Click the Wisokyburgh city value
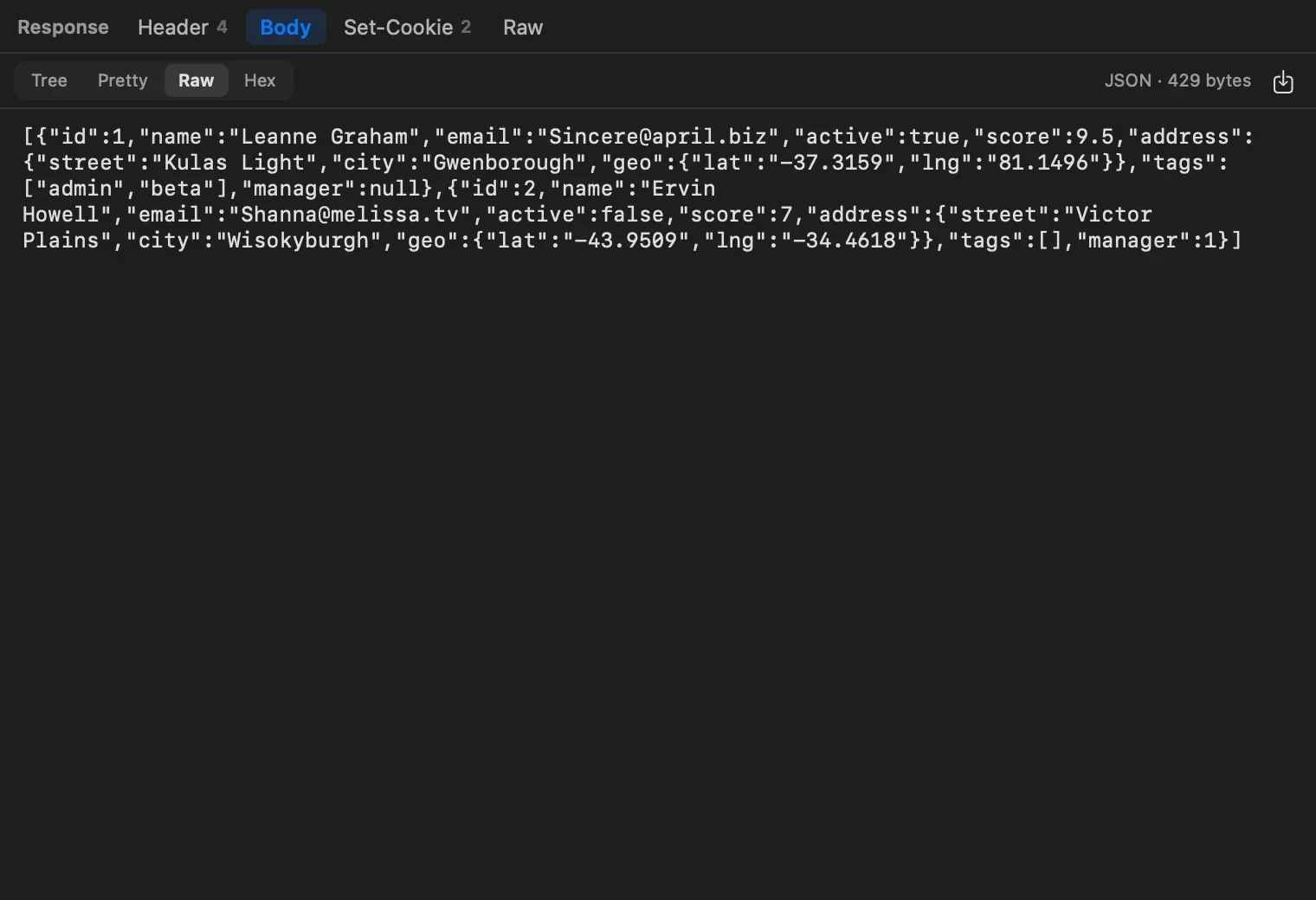Viewport: 1316px width, 900px height. pyautogui.click(x=299, y=241)
